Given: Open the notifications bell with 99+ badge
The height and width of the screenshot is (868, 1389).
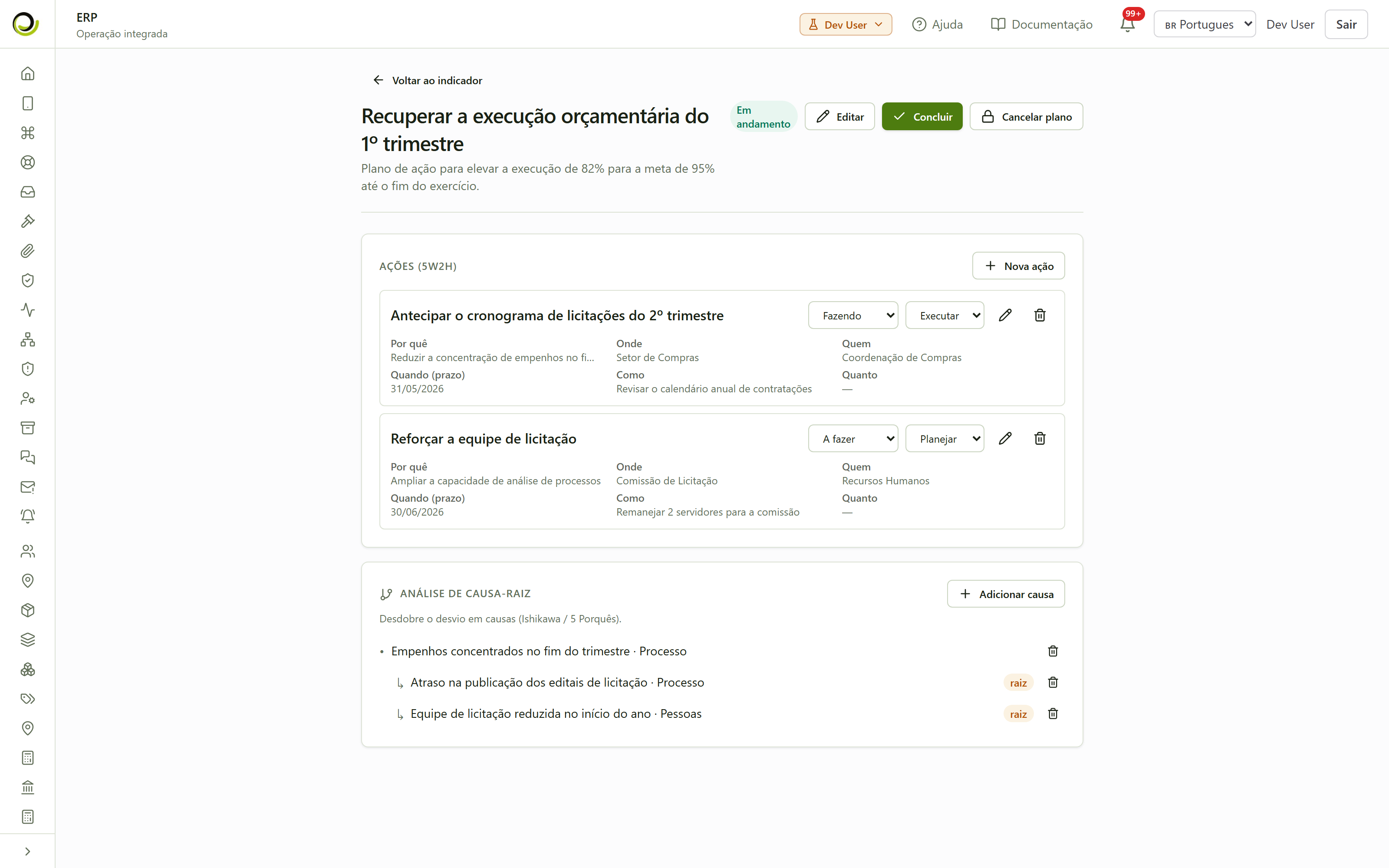Looking at the screenshot, I should pos(1128,24).
